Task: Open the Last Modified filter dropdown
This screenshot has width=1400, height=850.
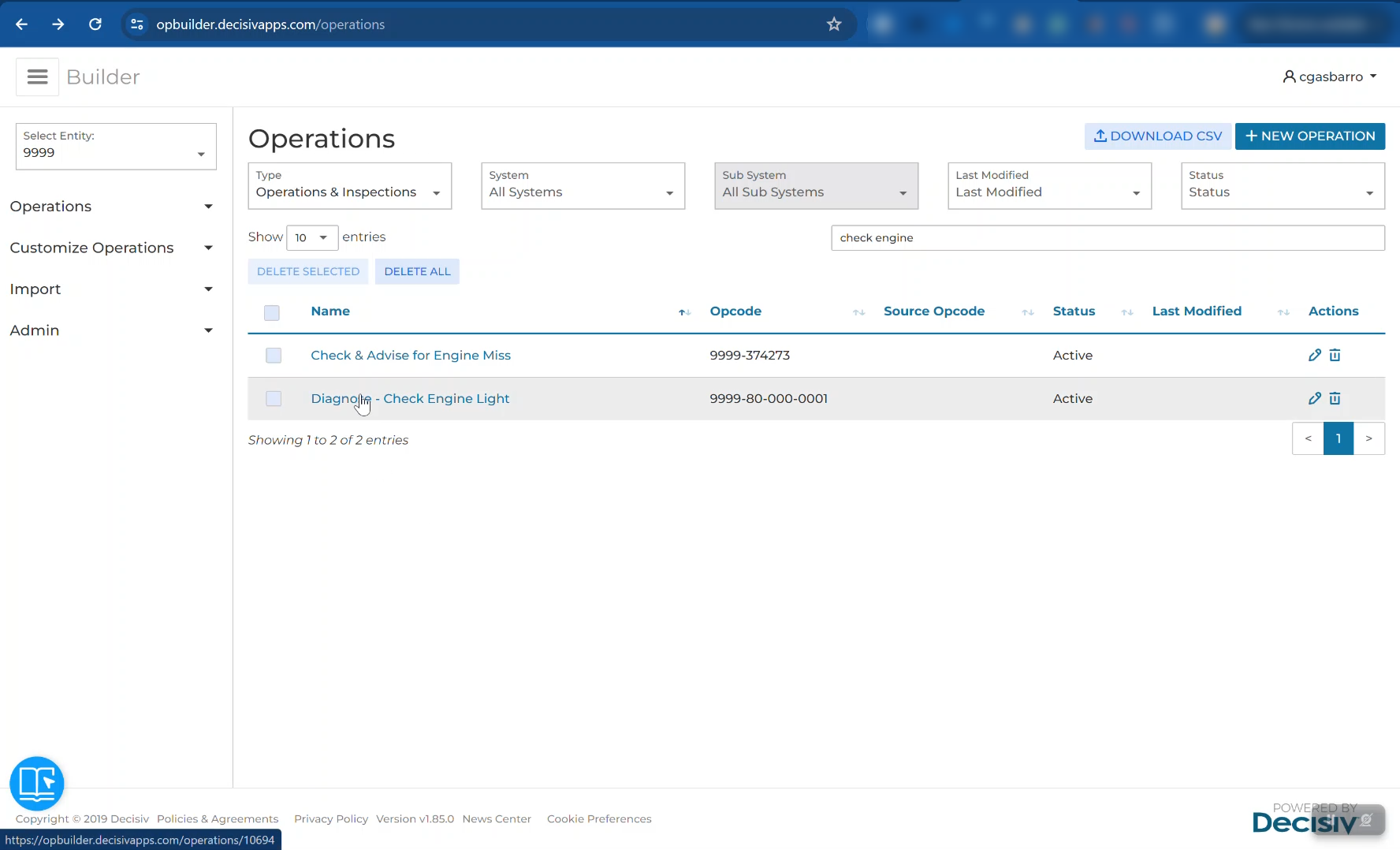Action: point(1050,186)
